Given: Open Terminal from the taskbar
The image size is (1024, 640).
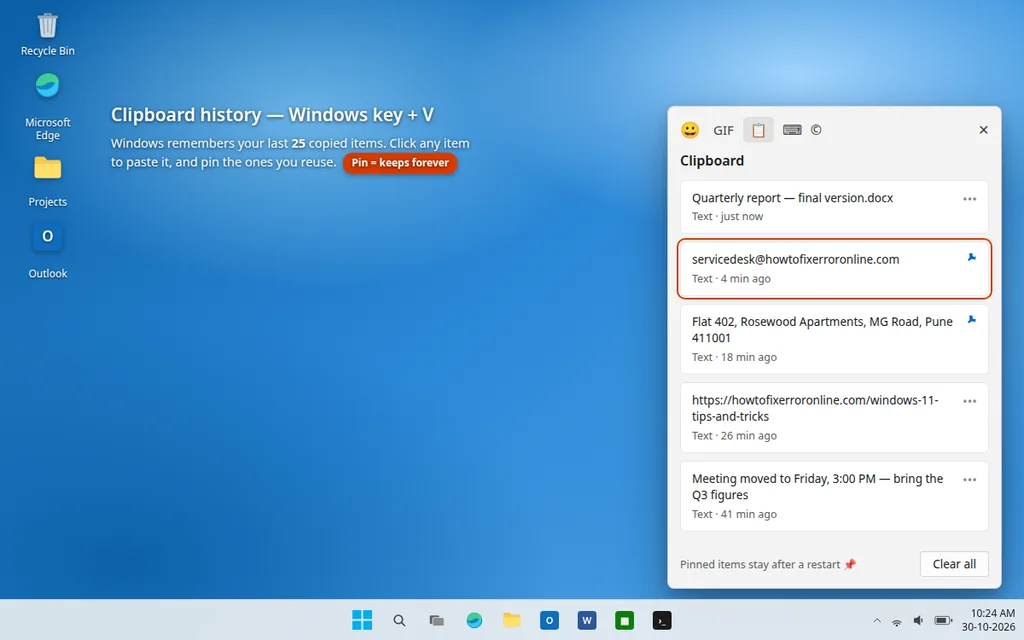Looking at the screenshot, I should pos(662,620).
